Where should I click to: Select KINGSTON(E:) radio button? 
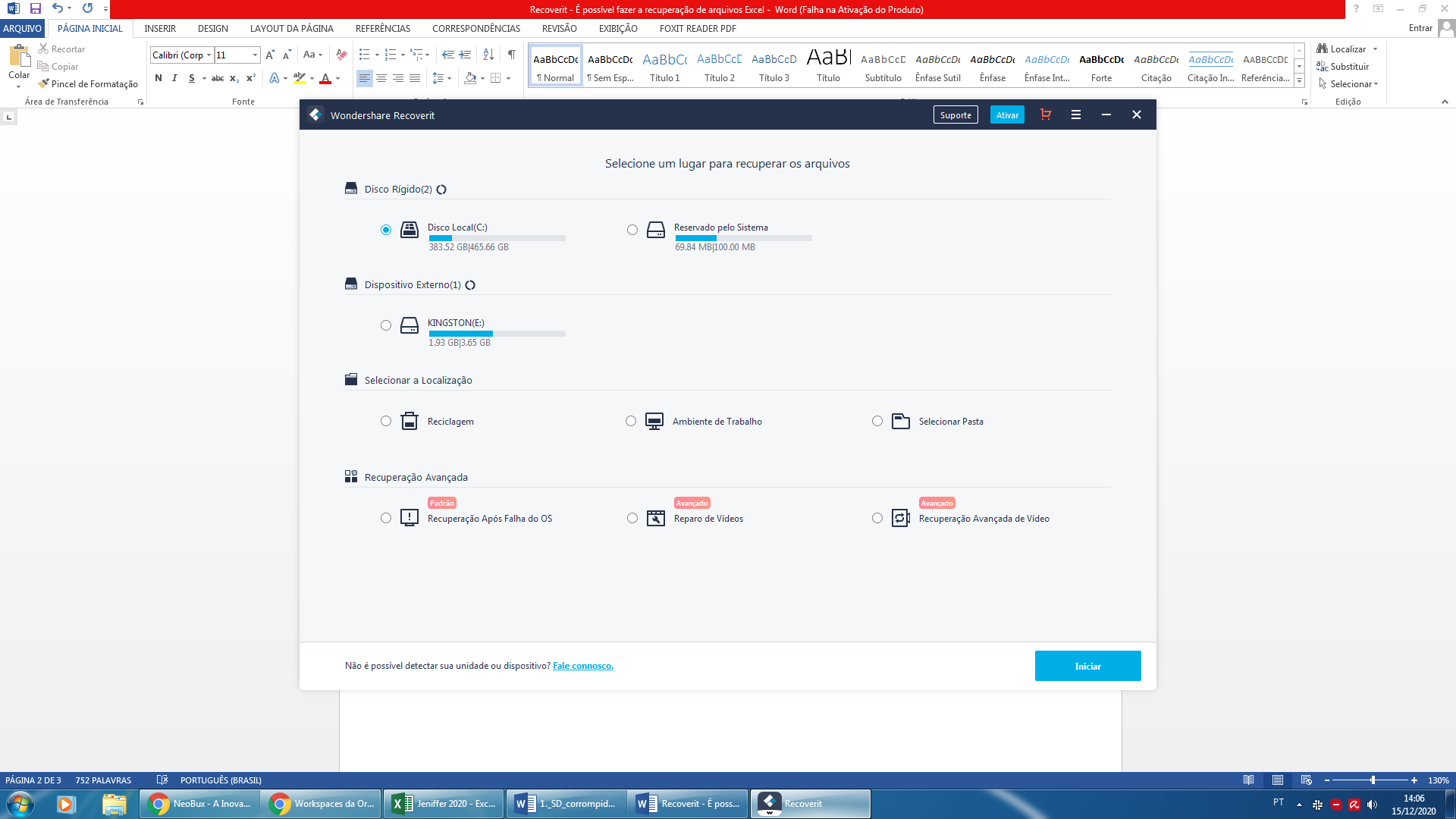(386, 325)
